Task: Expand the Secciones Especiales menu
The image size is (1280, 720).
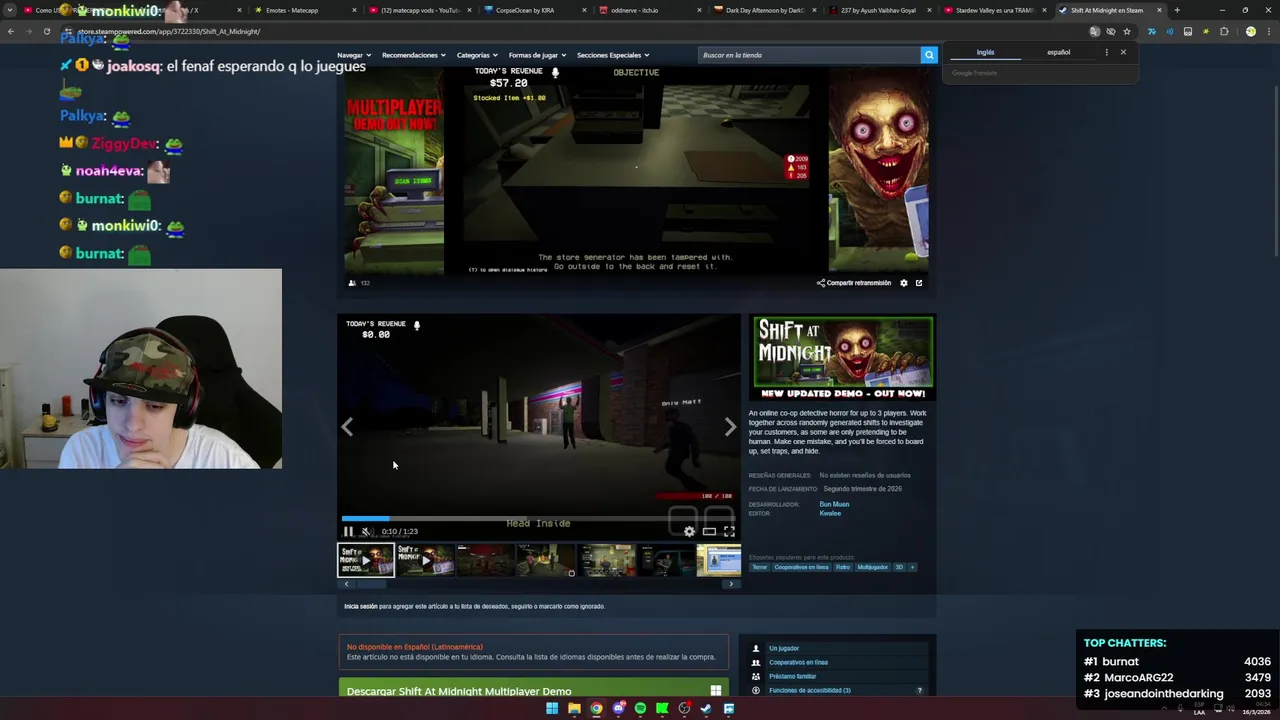Action: click(x=613, y=55)
